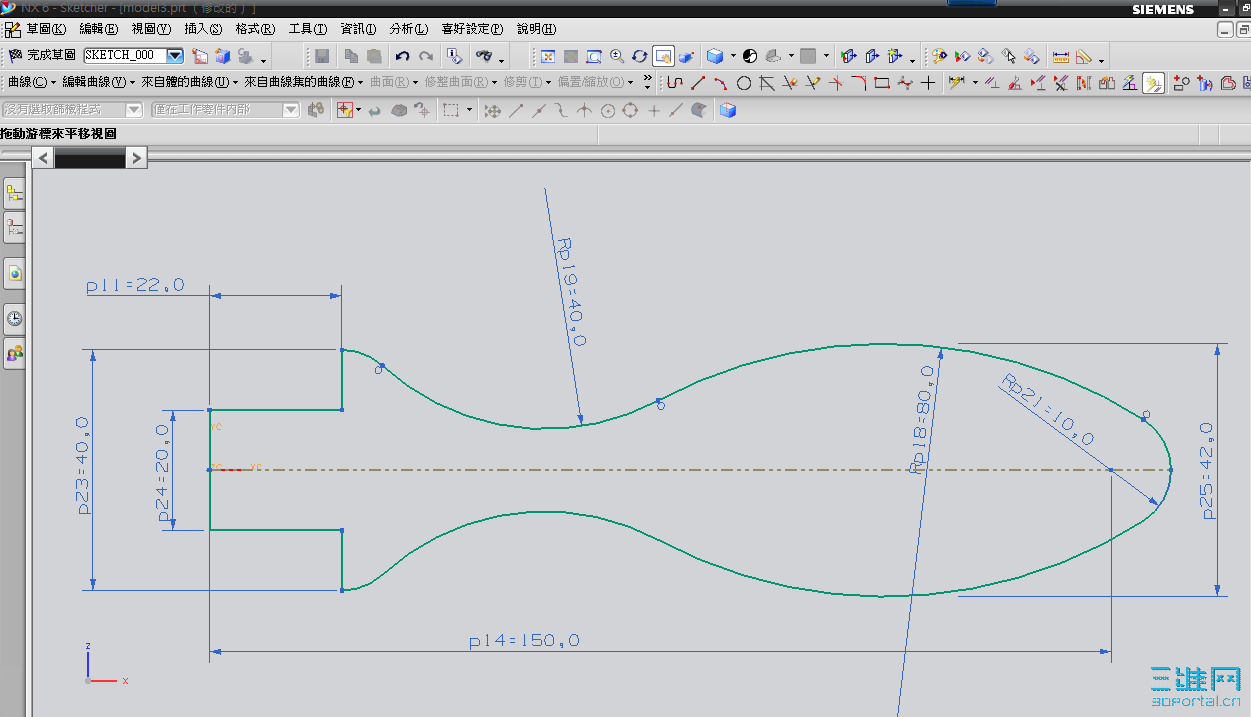This screenshot has width=1251, height=717.
Task: Open the 分析(L) menu
Action: pyautogui.click(x=407, y=29)
